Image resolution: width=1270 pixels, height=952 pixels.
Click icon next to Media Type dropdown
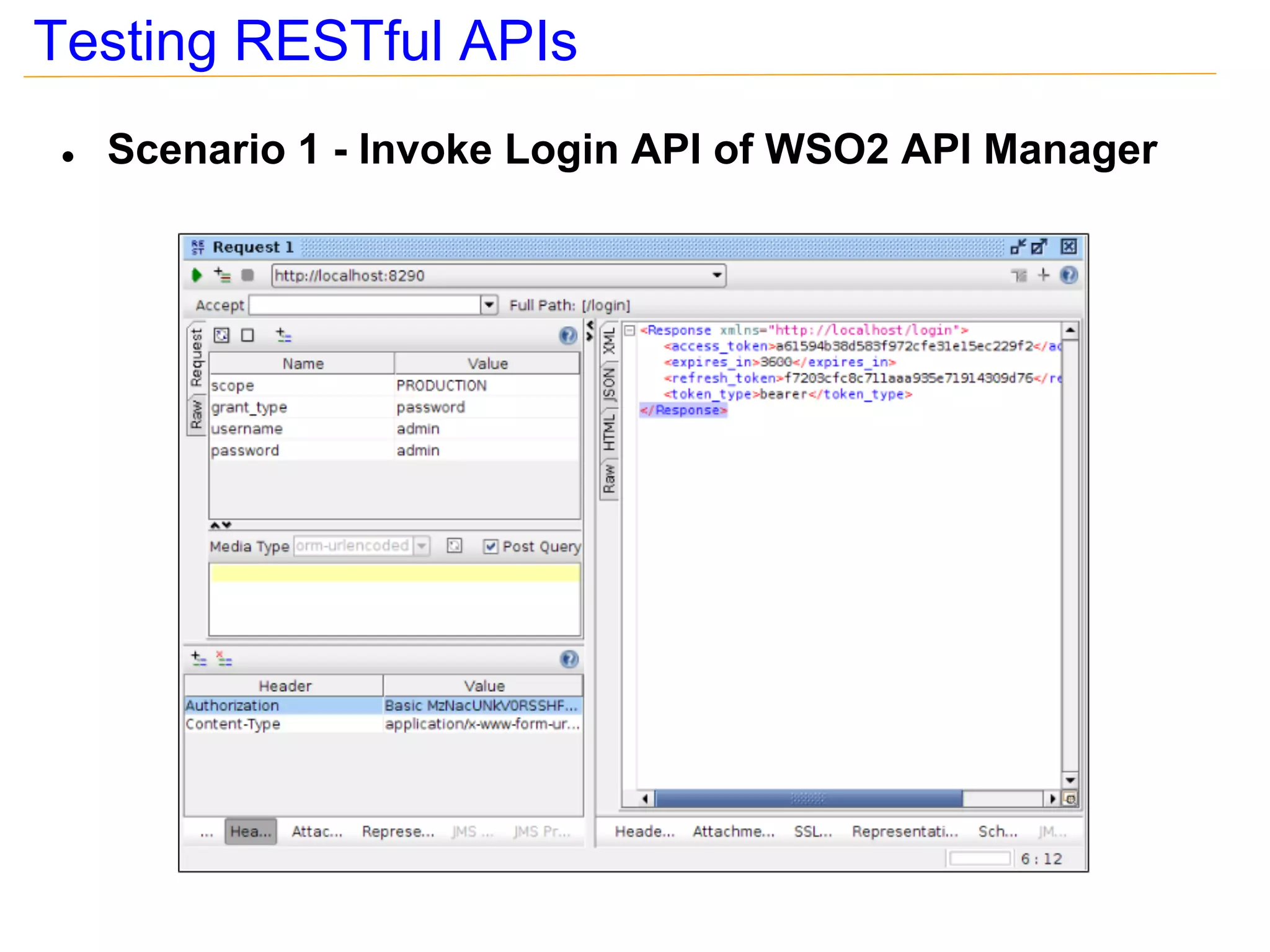coord(455,545)
